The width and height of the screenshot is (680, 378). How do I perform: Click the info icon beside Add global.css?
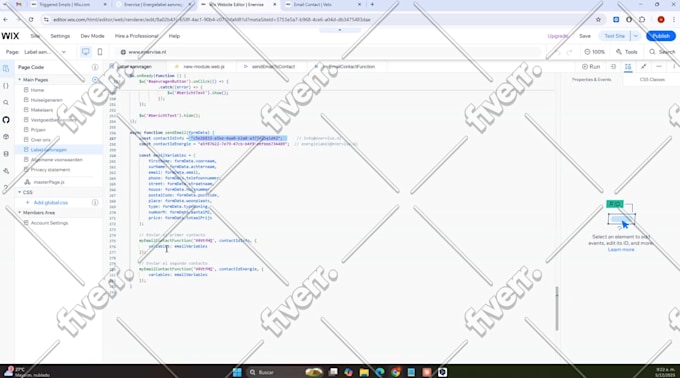coord(95,202)
